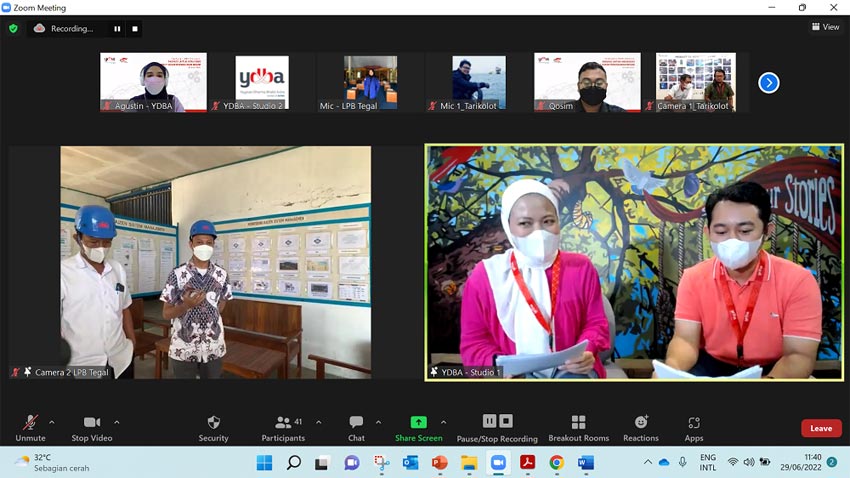Viewport: 850px width, 478px height.
Task: Select the Qosim participant thumbnail
Action: [587, 82]
